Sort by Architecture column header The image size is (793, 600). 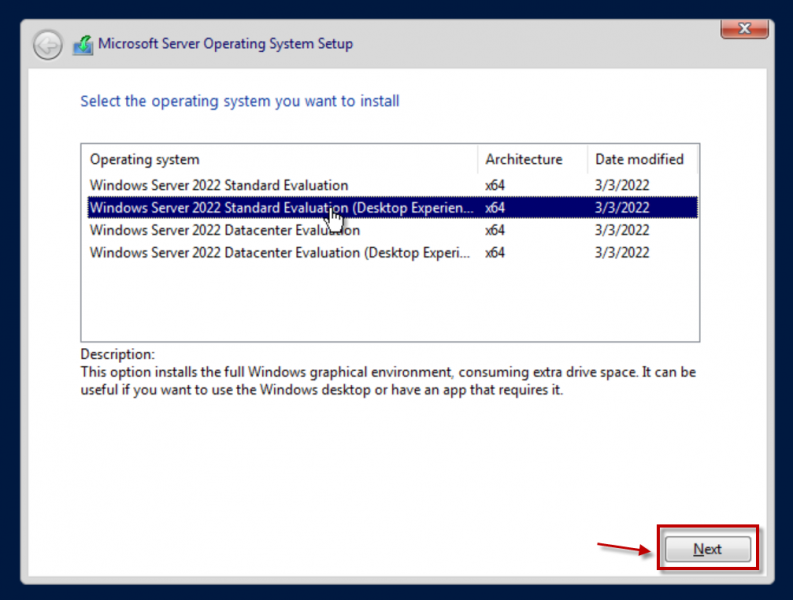(x=533, y=159)
